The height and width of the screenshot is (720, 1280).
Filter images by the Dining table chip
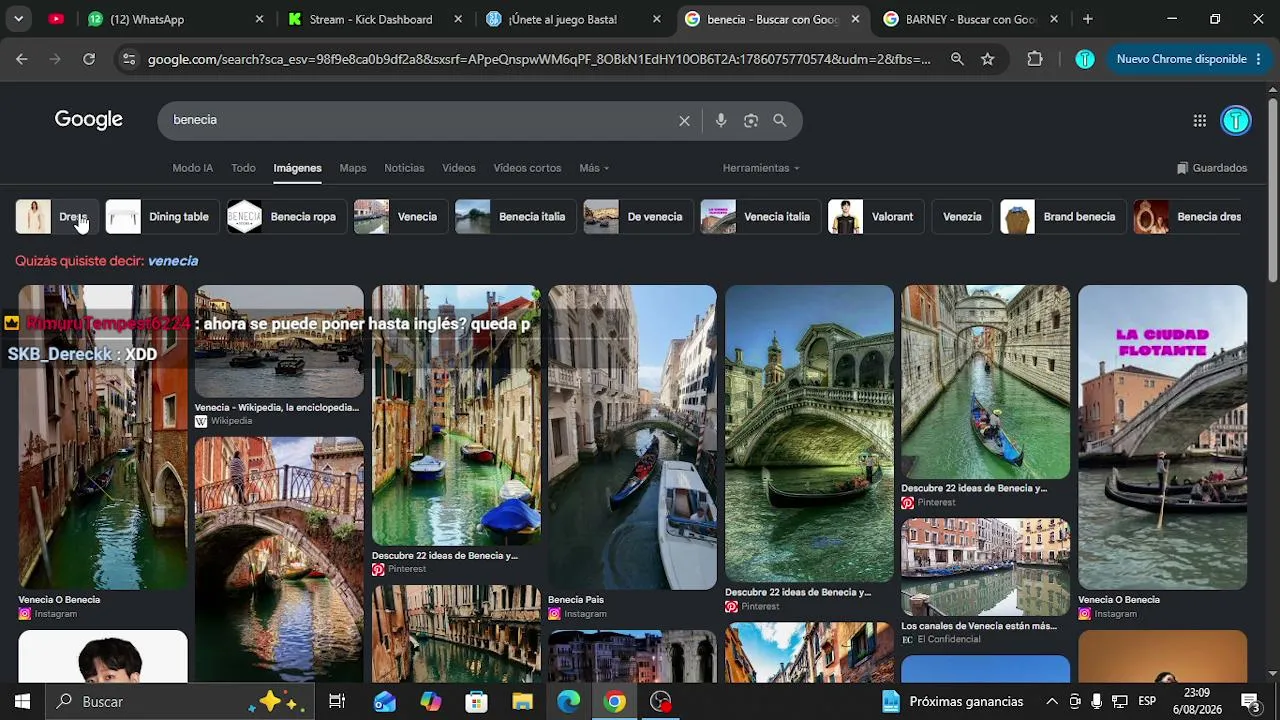point(161,217)
